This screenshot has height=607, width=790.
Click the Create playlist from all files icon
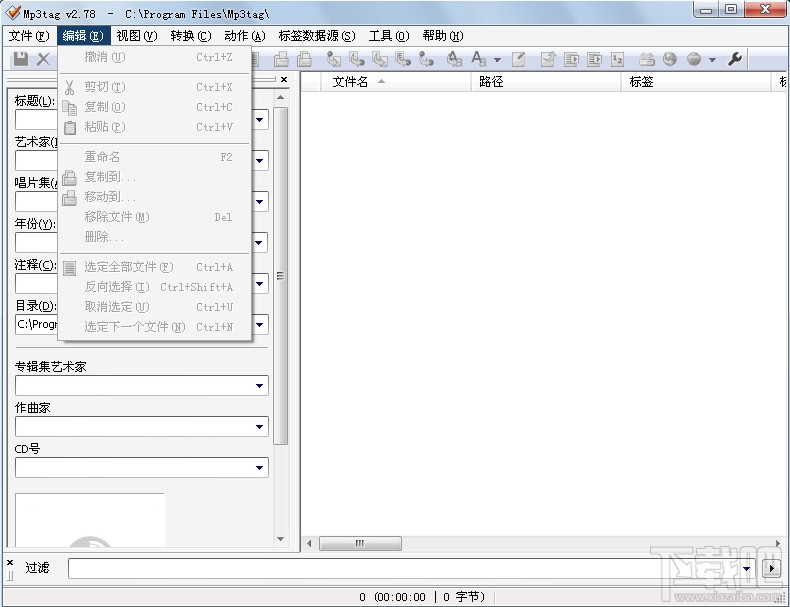pyautogui.click(x=571, y=59)
